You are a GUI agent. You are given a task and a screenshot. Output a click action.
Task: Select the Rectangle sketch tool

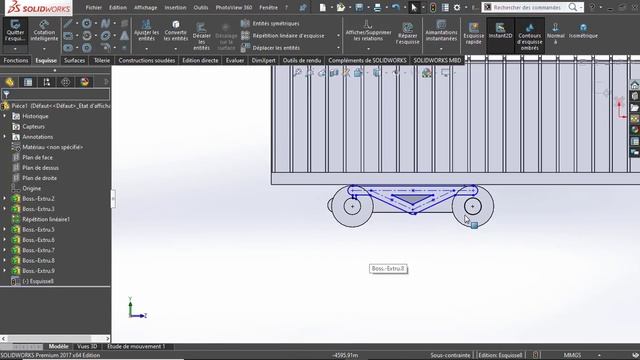(x=68, y=36)
